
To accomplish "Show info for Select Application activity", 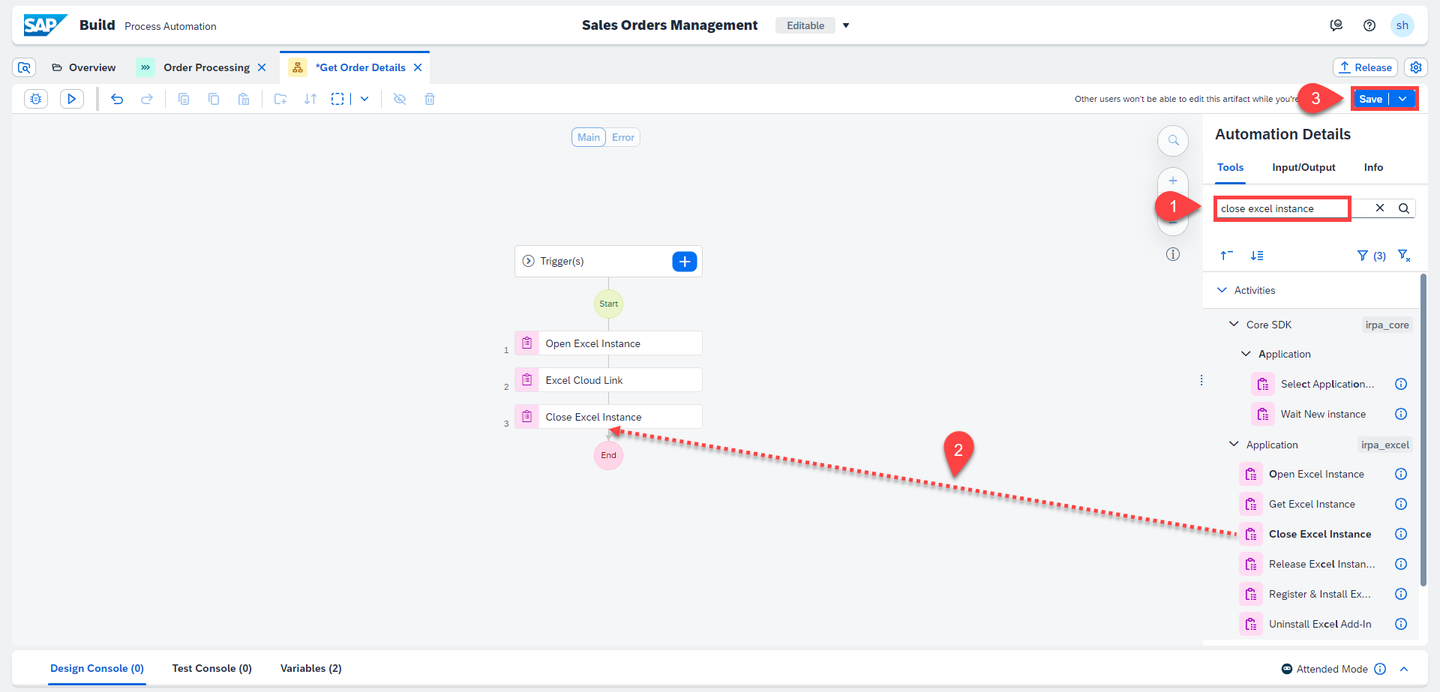I will pyautogui.click(x=1401, y=384).
